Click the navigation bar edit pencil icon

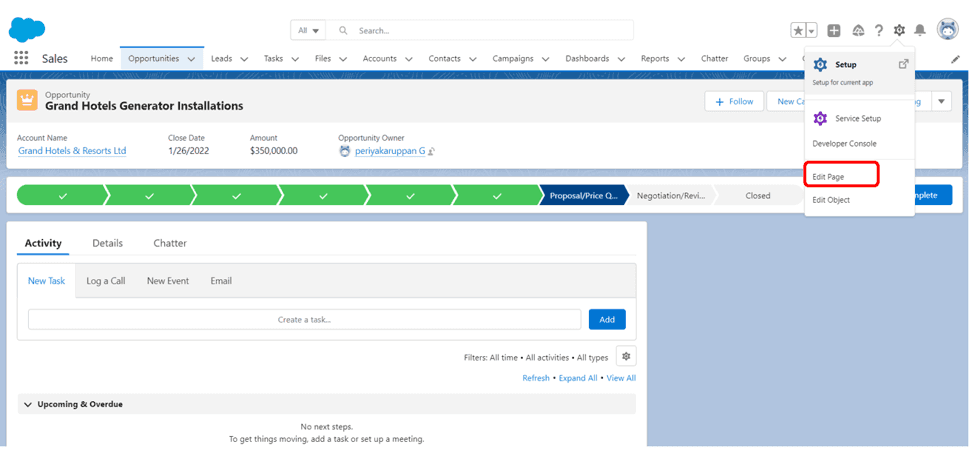pyautogui.click(x=956, y=59)
